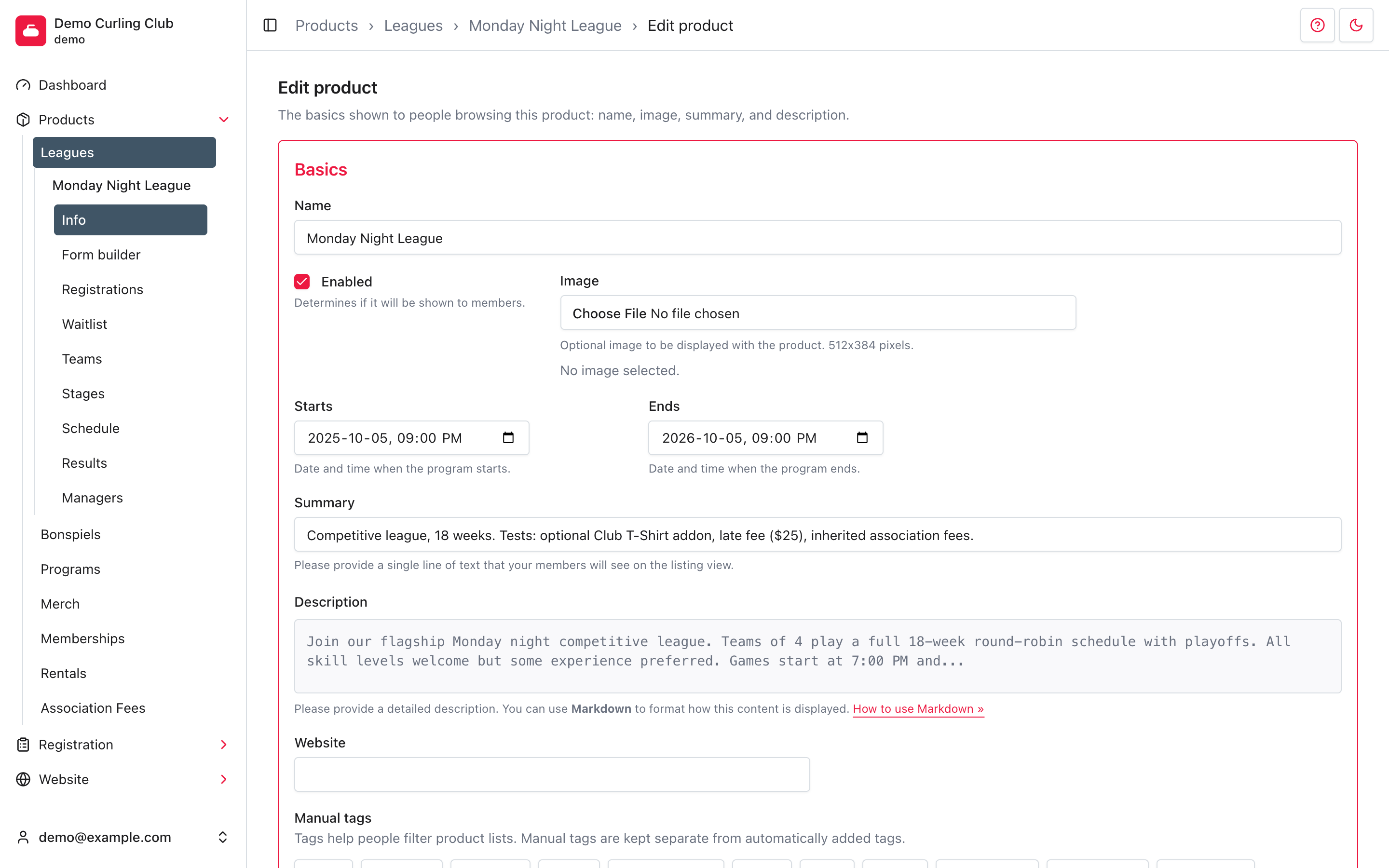The image size is (1389, 868).
Task: Click Monday Night League breadcrumb link
Action: [x=545, y=25]
